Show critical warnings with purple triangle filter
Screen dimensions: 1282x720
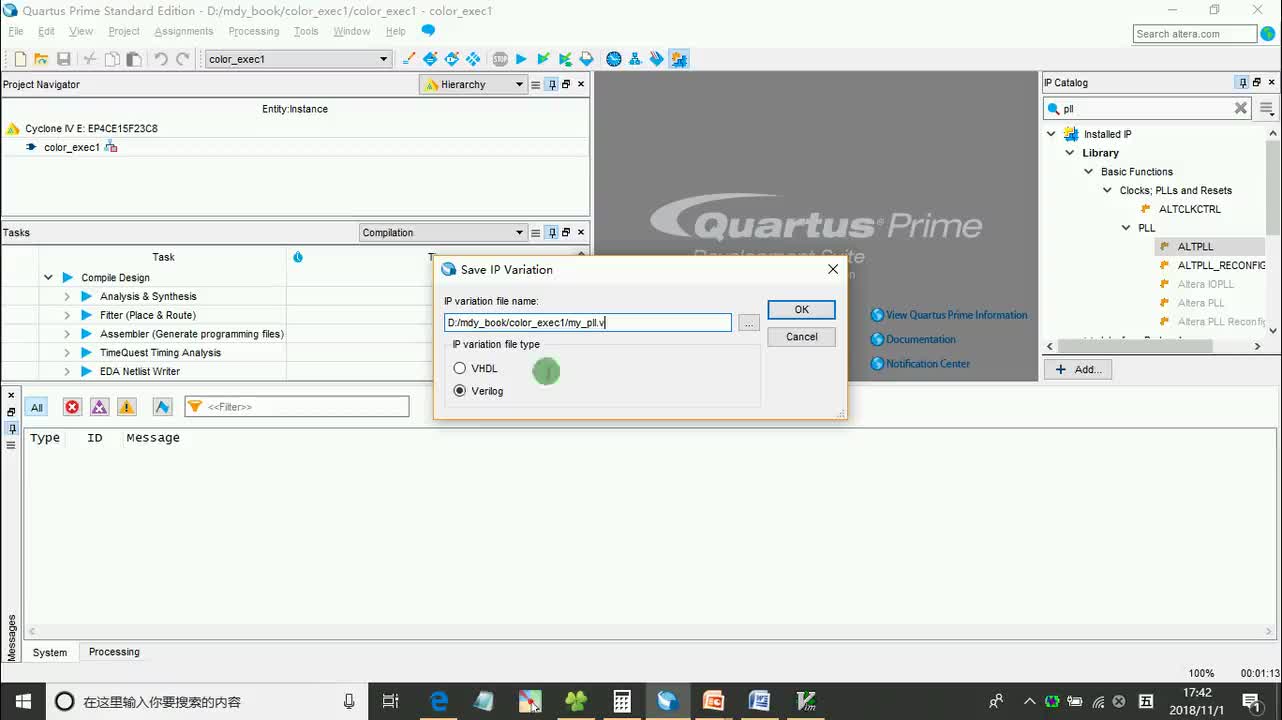coord(99,407)
